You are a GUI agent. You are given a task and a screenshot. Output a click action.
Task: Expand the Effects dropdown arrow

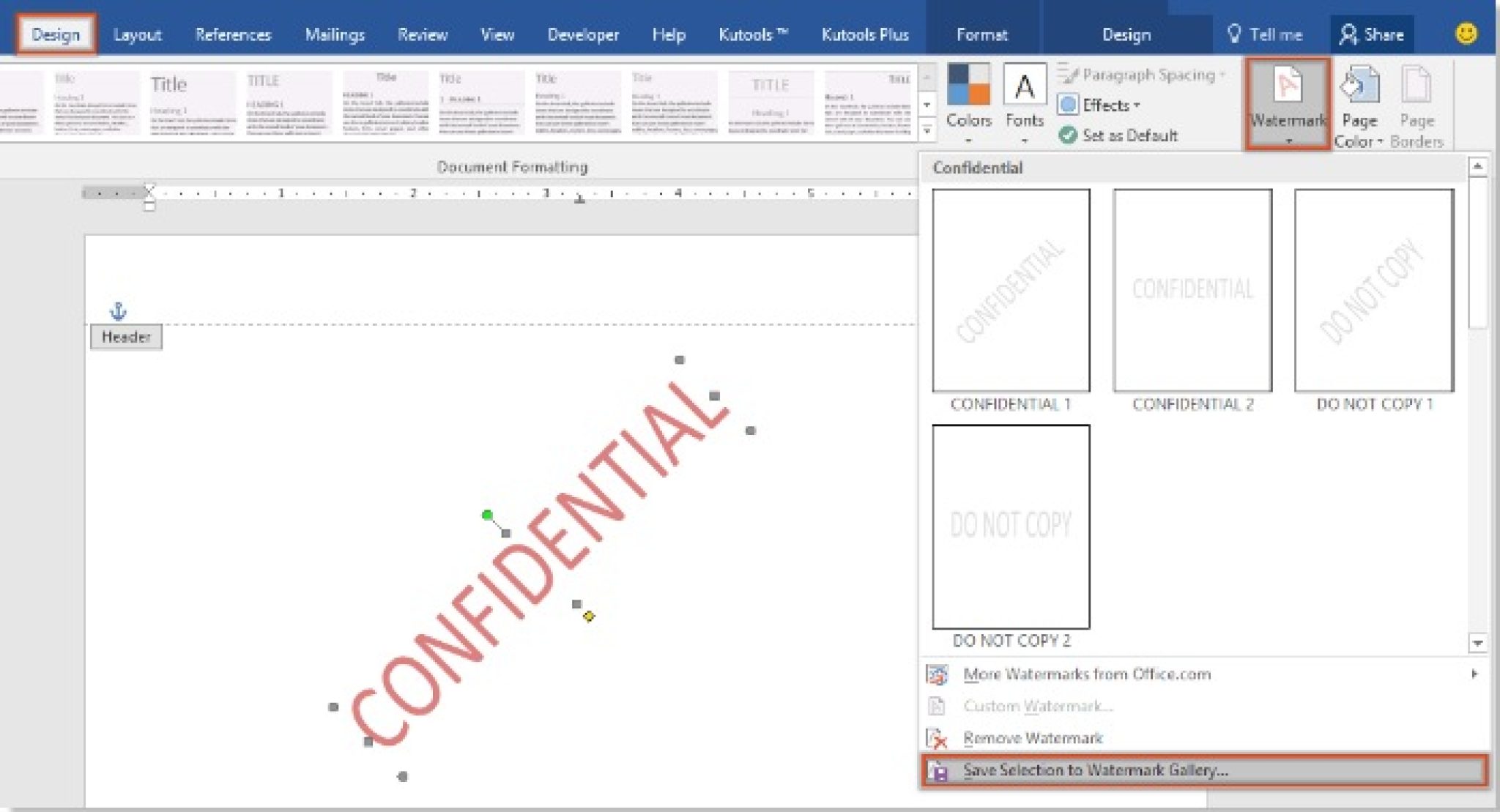[1134, 105]
